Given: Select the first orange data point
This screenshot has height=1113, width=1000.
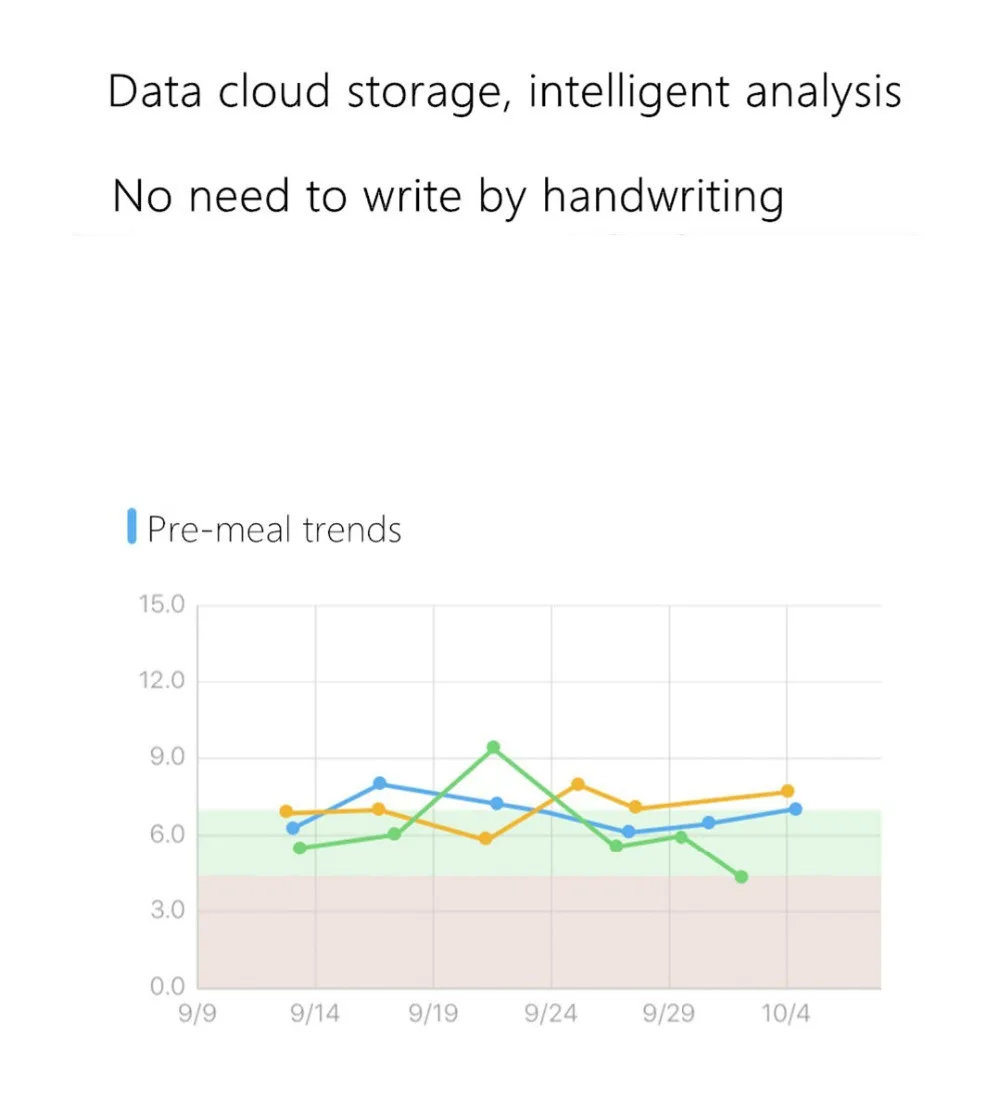Looking at the screenshot, I should 286,812.
